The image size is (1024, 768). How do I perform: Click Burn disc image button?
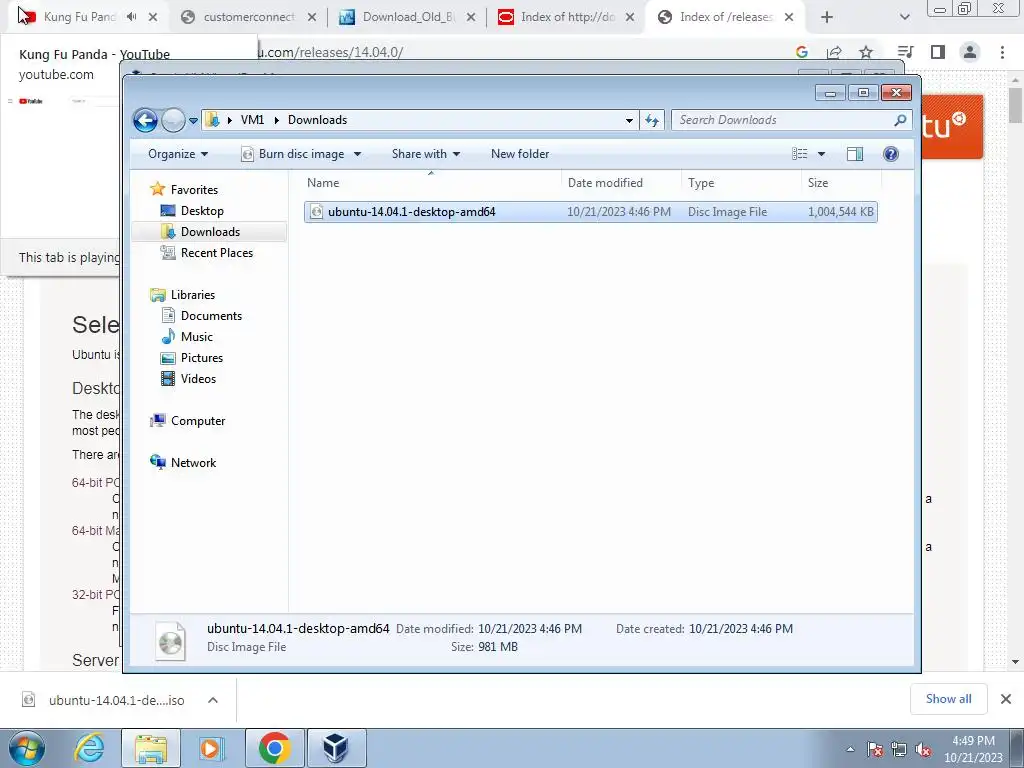pos(293,154)
